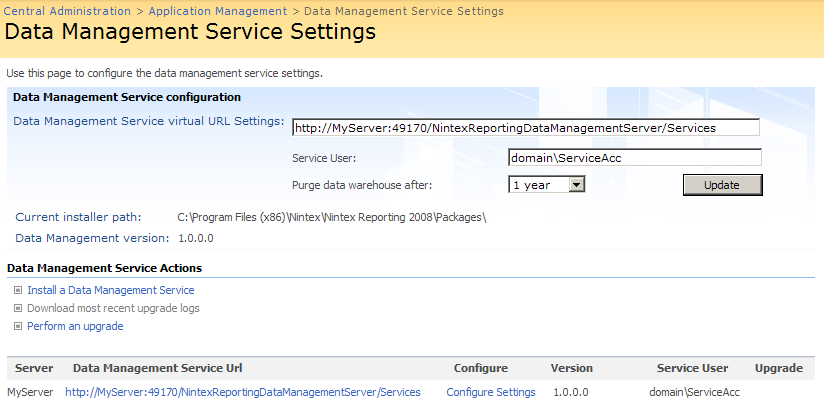Select Download most recent upgrade logs
824x413 pixels.
click(x=113, y=308)
